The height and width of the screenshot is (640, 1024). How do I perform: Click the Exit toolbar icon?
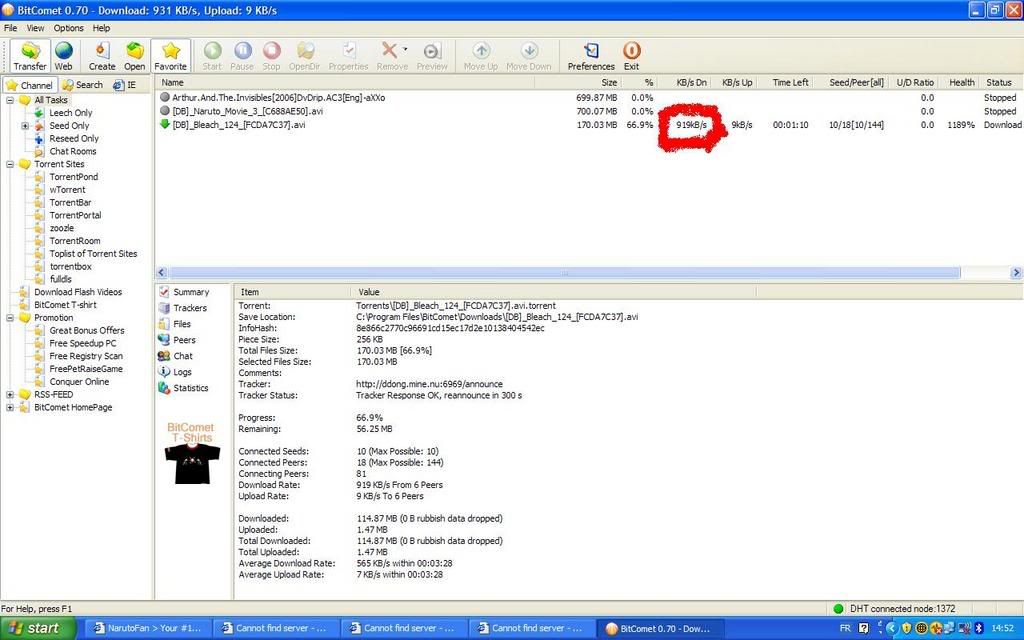click(632, 51)
